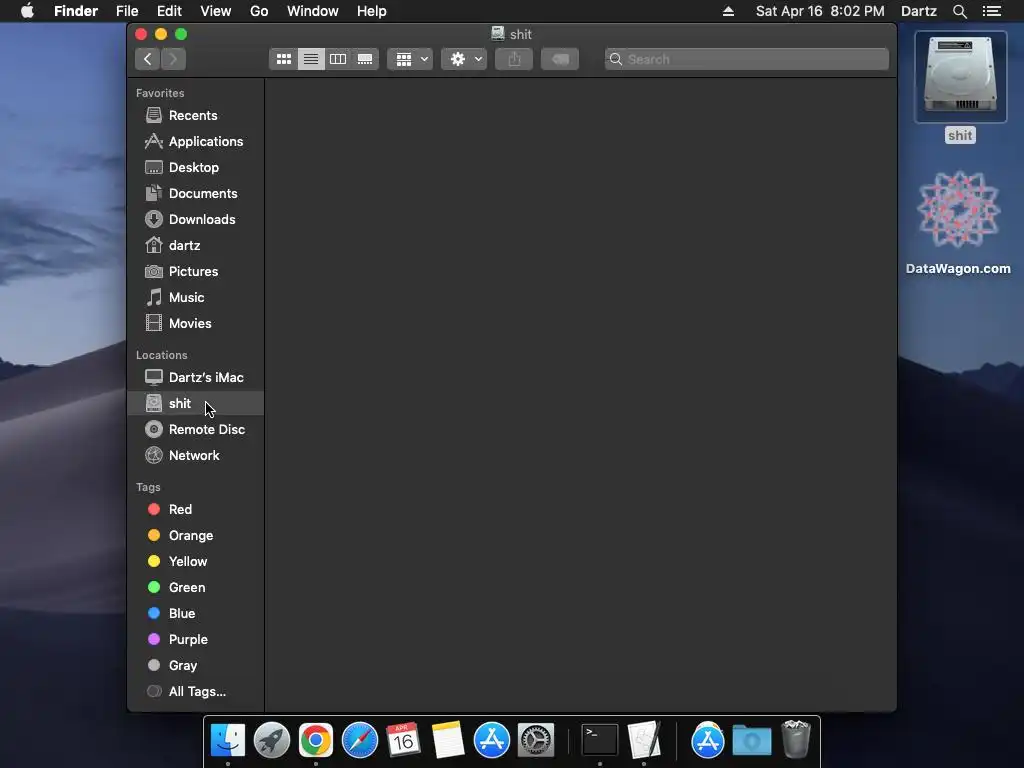Image resolution: width=1024 pixels, height=768 pixels.
Task: Select the Yellow tag
Action: tap(196, 562)
